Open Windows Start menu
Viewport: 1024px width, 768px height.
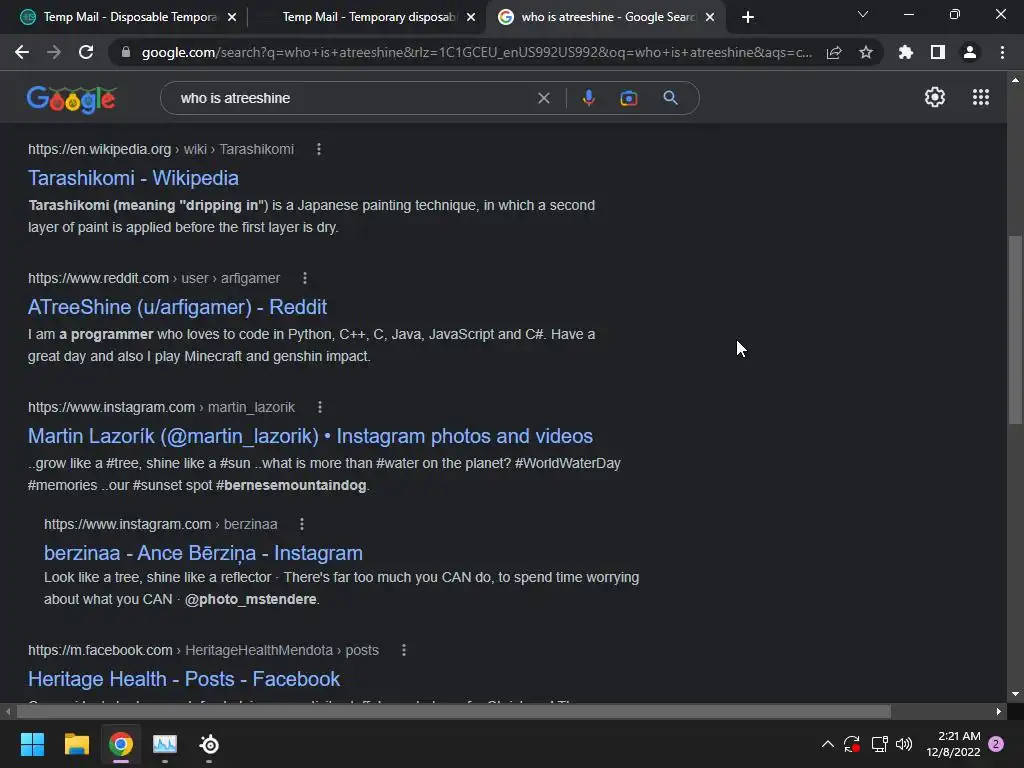[x=32, y=744]
